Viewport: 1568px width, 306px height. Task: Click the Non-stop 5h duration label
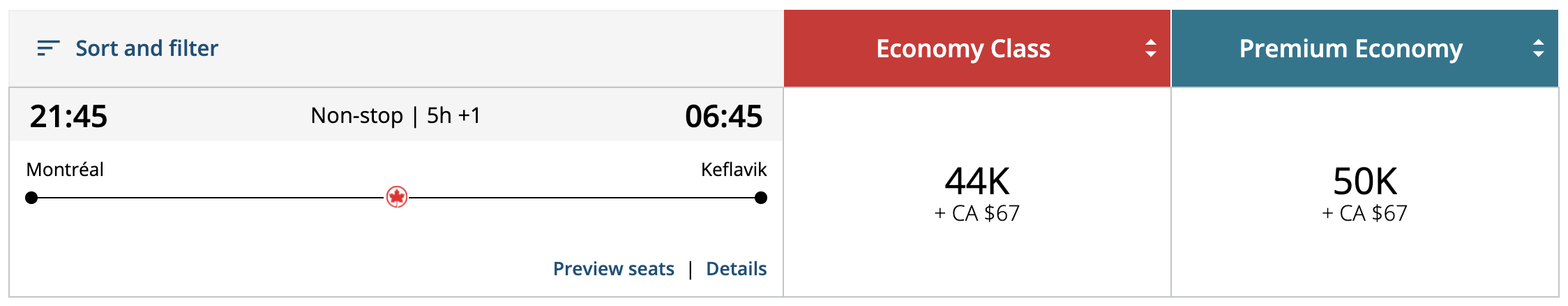tap(395, 115)
